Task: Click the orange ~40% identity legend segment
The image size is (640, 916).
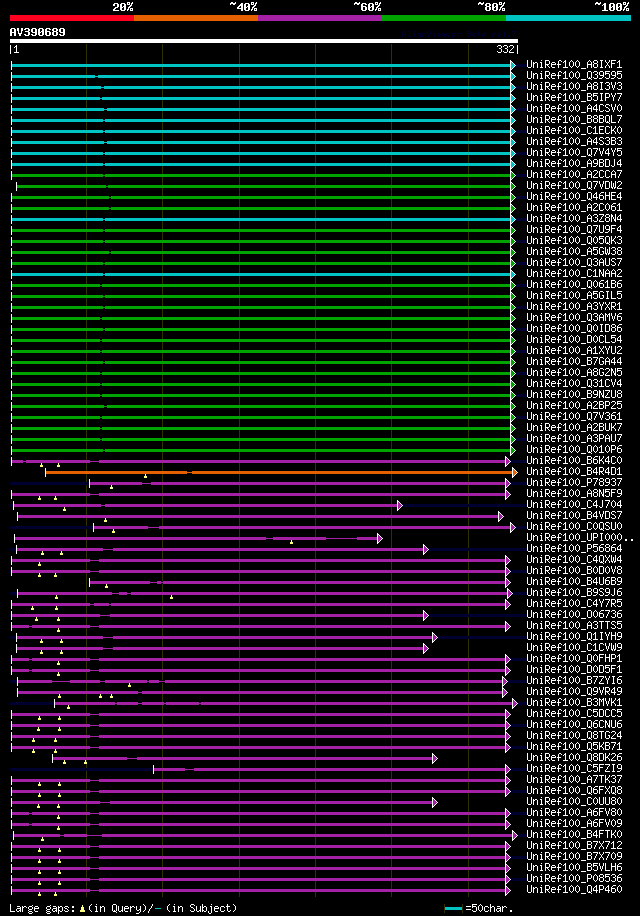Action: coord(196,18)
